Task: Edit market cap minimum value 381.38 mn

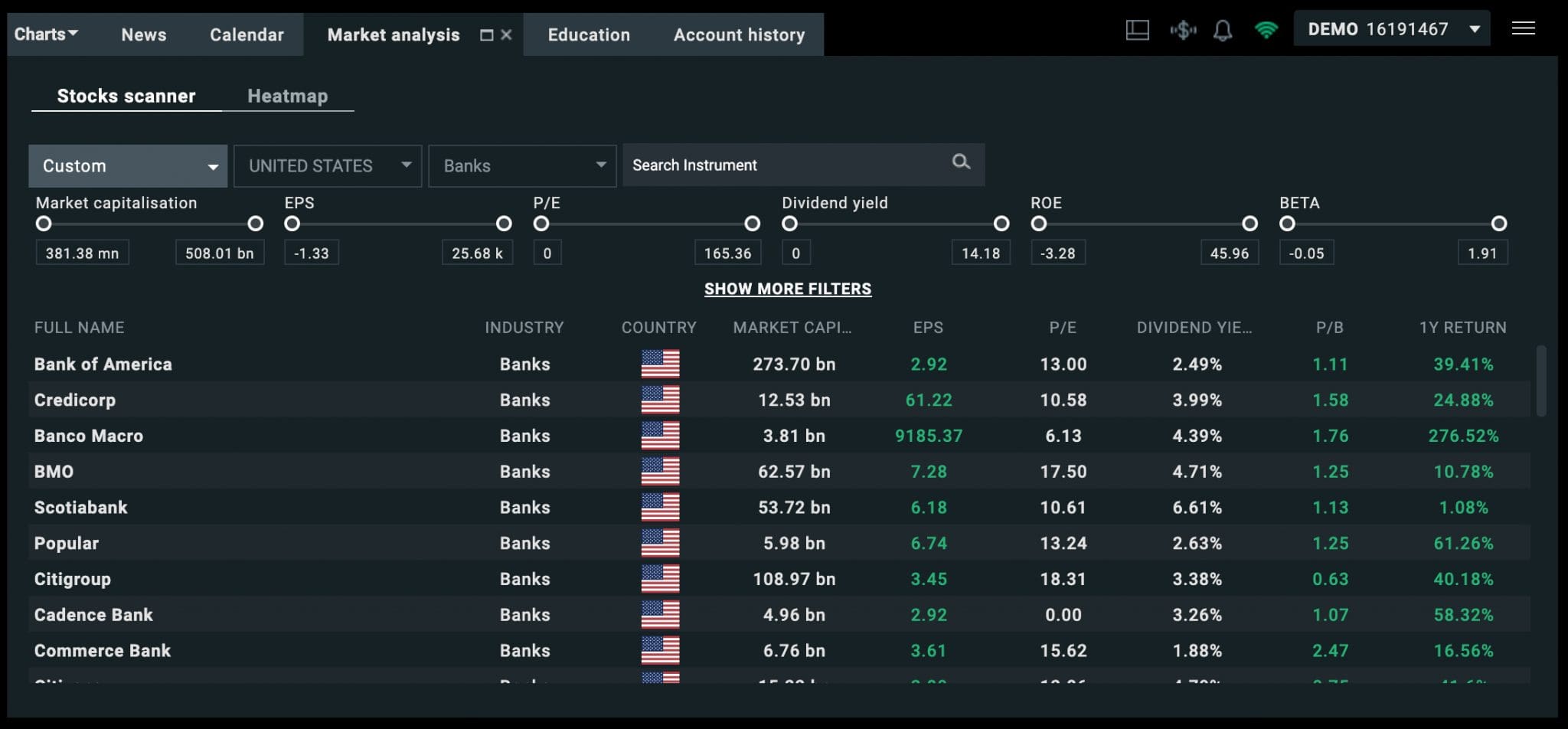Action: 82,253
